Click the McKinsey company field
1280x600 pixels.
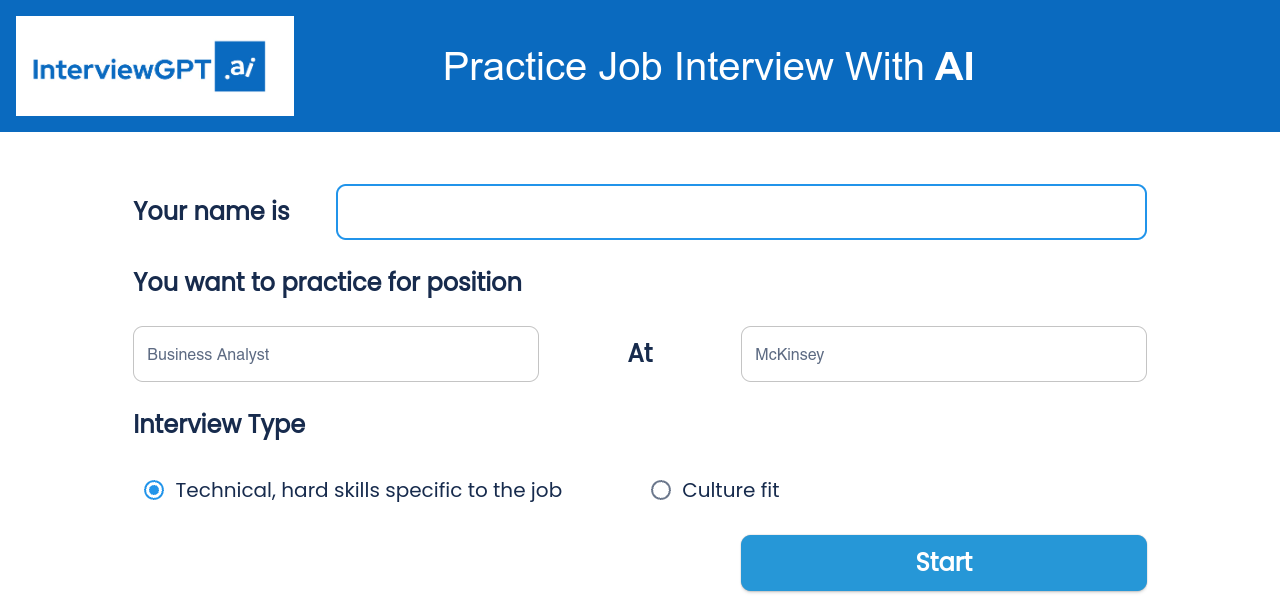[x=943, y=354]
